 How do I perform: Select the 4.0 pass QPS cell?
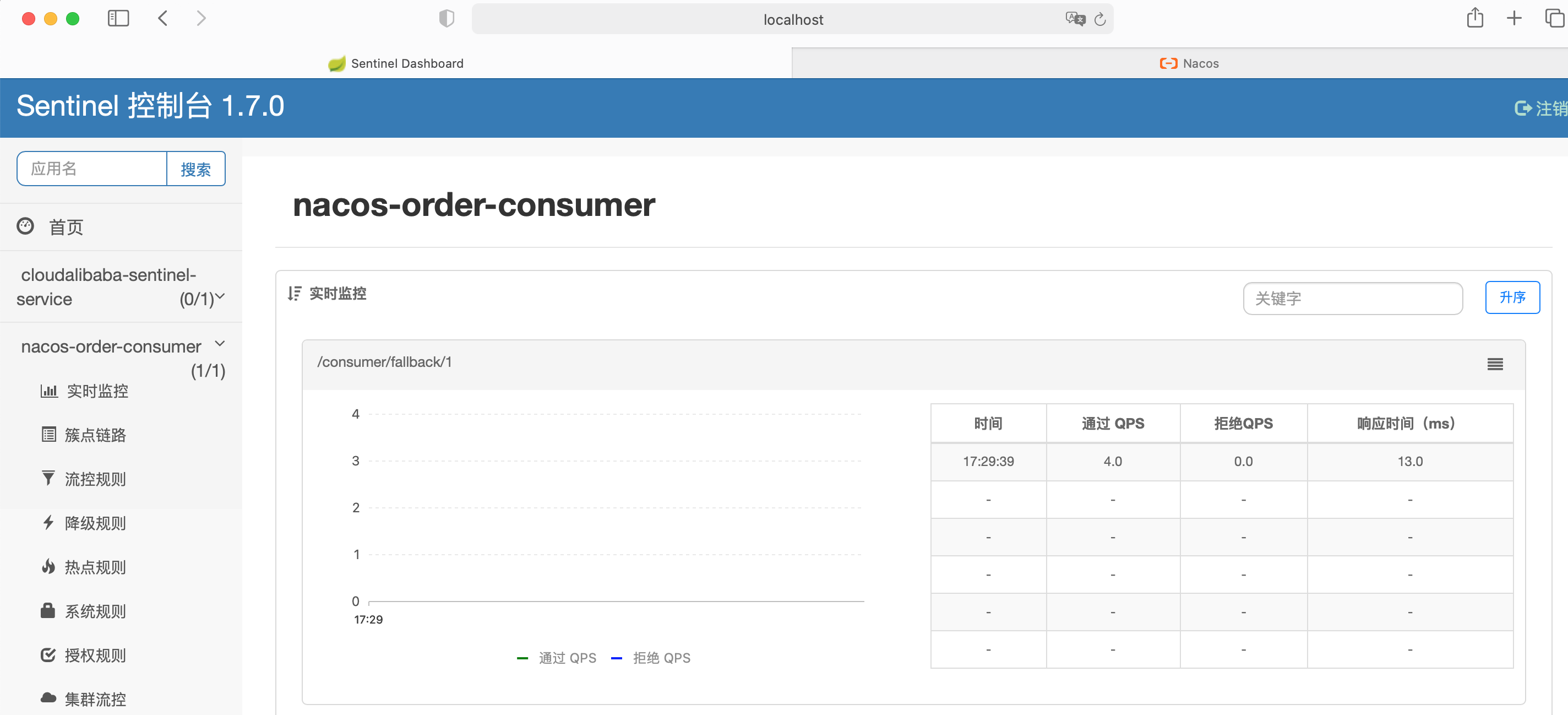click(x=1113, y=462)
